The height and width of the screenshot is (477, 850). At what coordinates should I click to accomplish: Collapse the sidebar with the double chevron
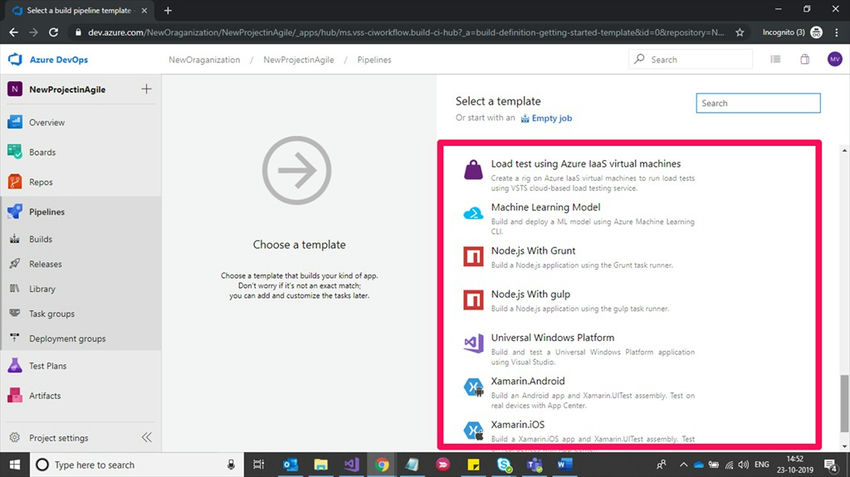146,437
